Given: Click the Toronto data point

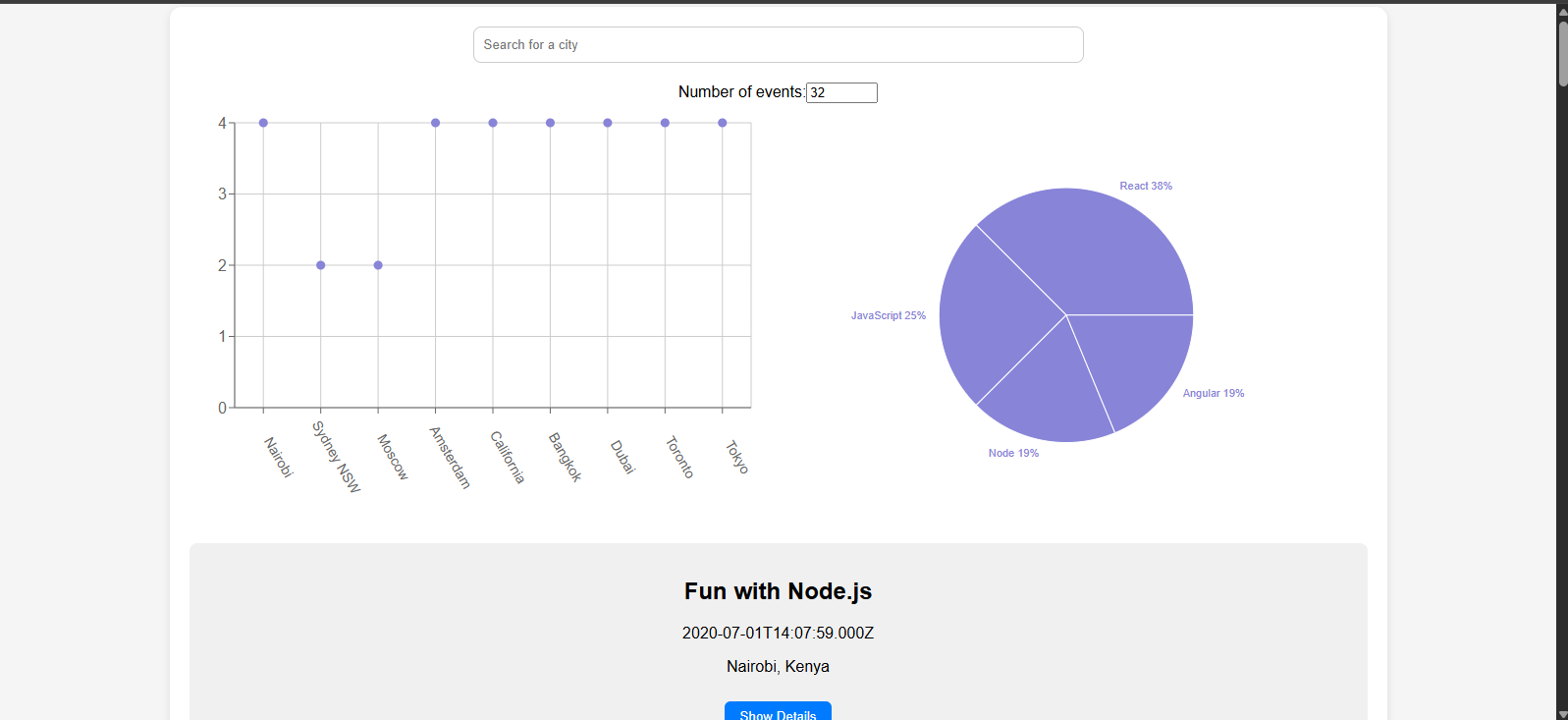Looking at the screenshot, I should coord(665,123).
